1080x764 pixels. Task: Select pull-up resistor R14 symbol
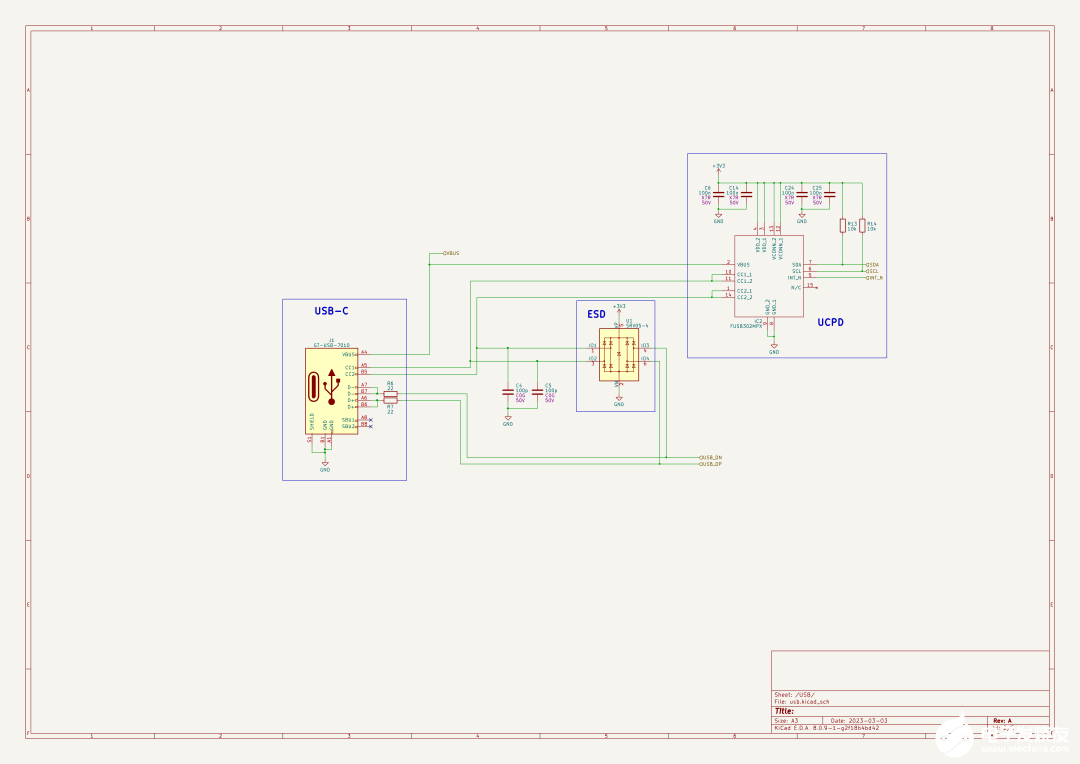point(862,225)
